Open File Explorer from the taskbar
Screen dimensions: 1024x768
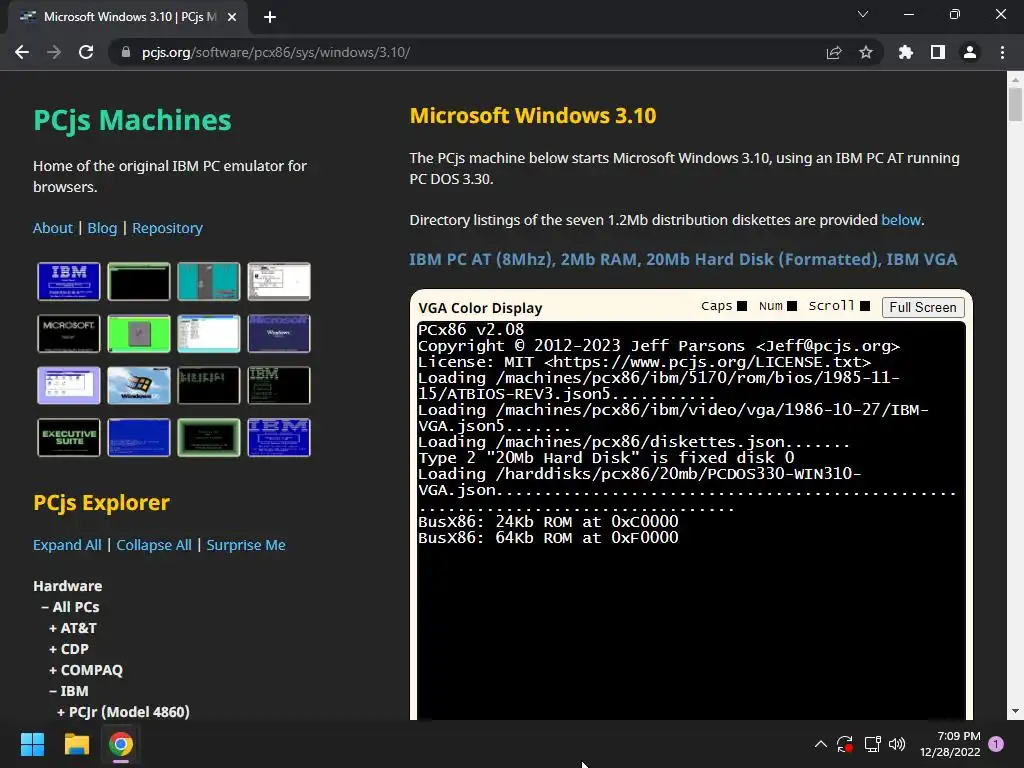click(x=76, y=744)
